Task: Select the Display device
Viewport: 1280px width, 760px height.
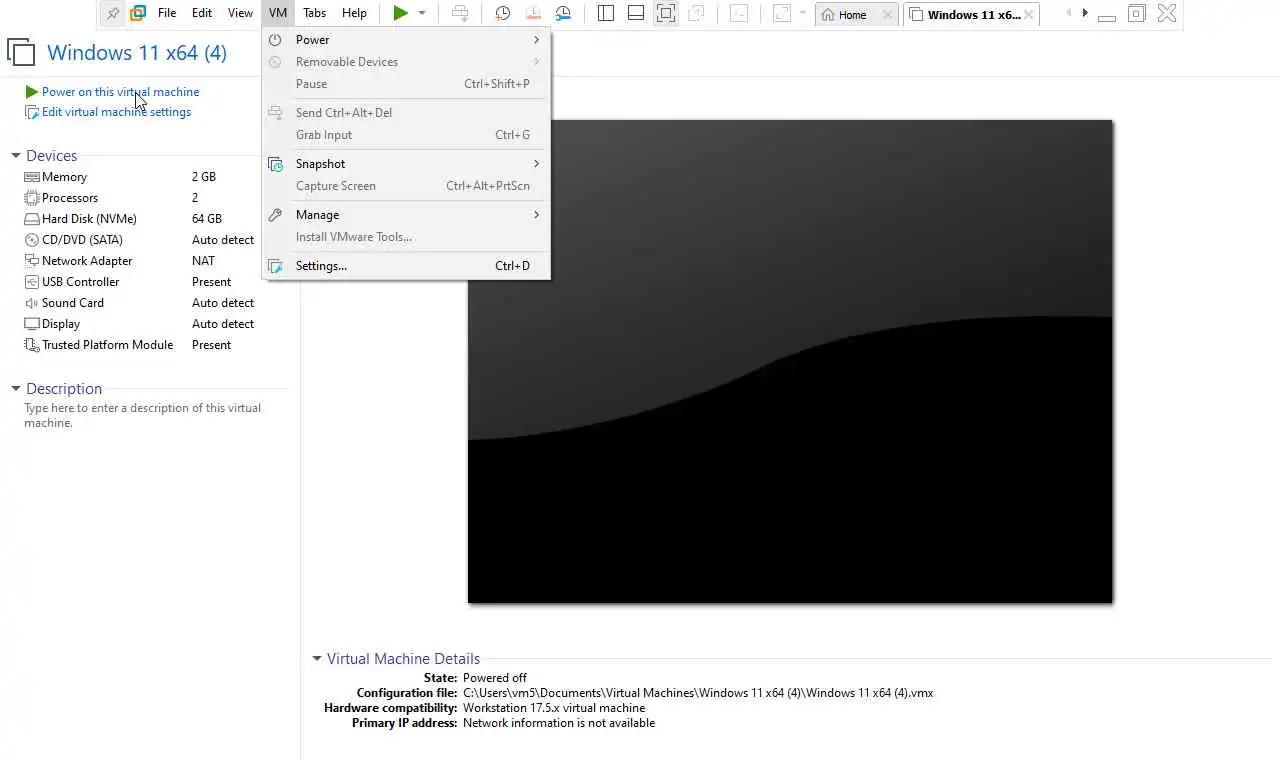Action: click(140, 324)
